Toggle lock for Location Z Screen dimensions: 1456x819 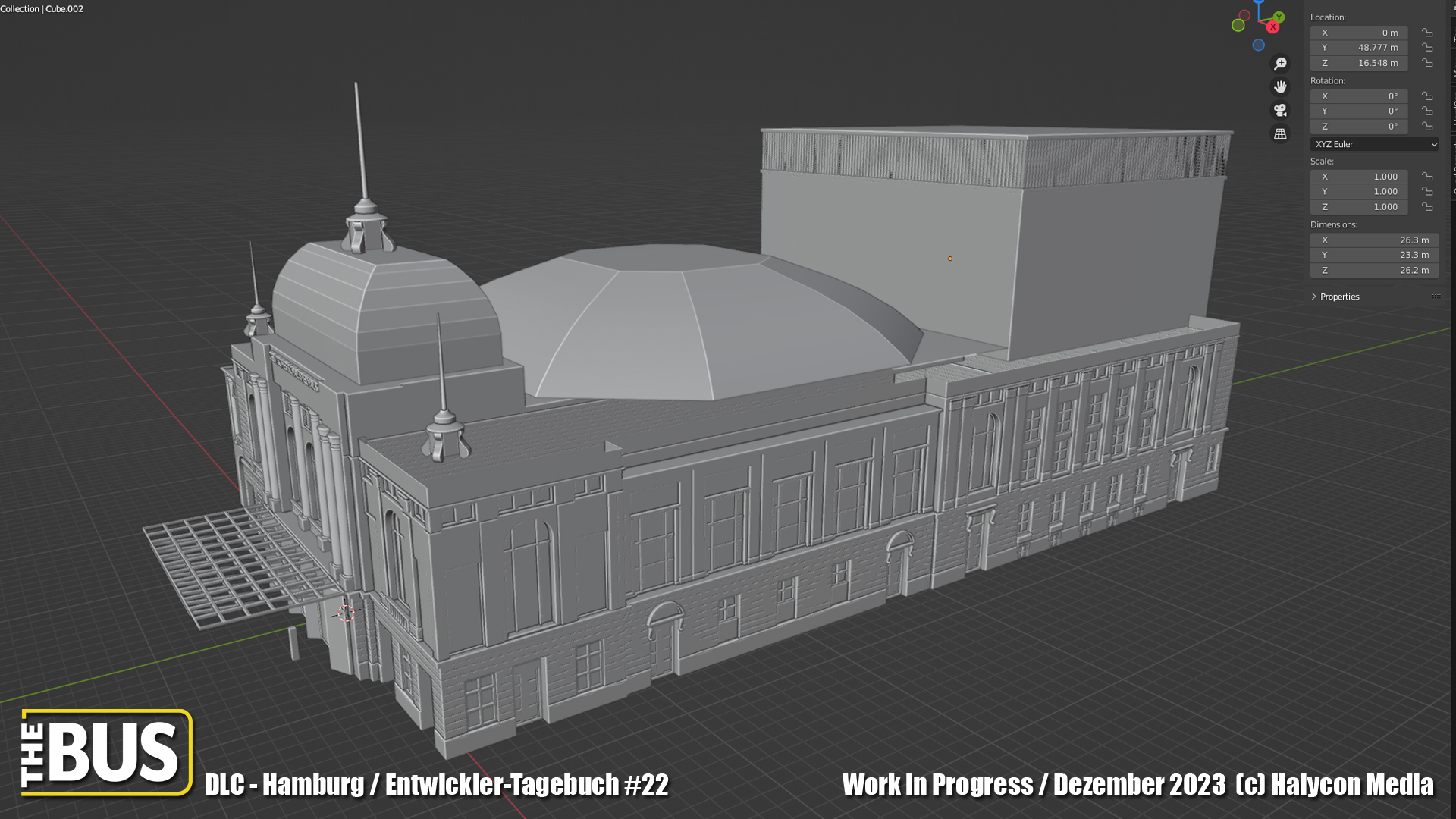coord(1427,63)
